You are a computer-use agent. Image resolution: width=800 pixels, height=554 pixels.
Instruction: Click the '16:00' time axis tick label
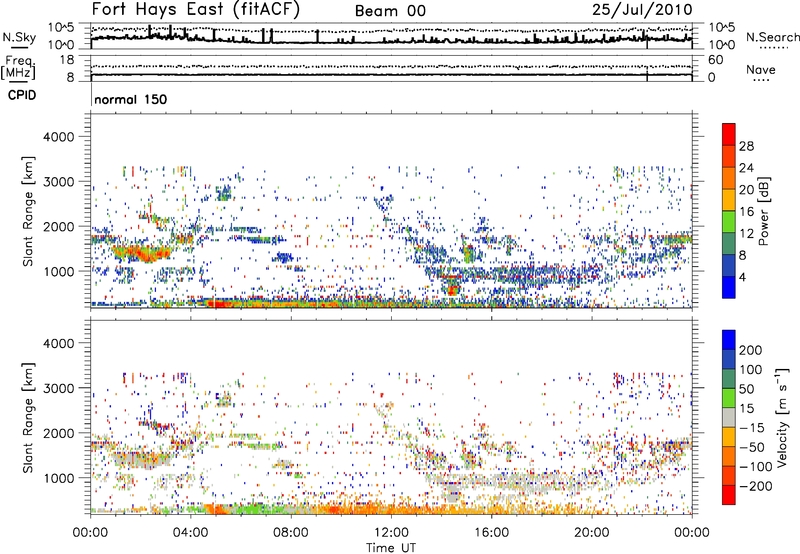click(x=491, y=533)
